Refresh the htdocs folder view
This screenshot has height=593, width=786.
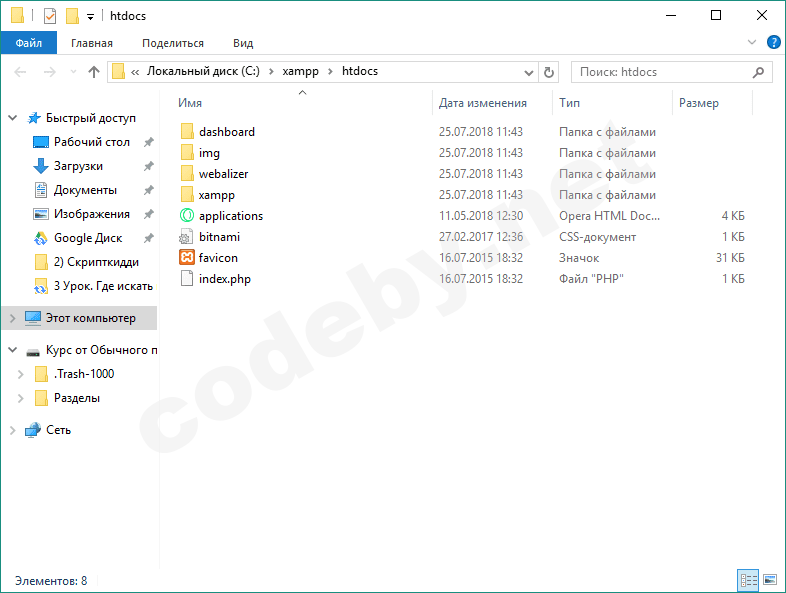click(549, 73)
